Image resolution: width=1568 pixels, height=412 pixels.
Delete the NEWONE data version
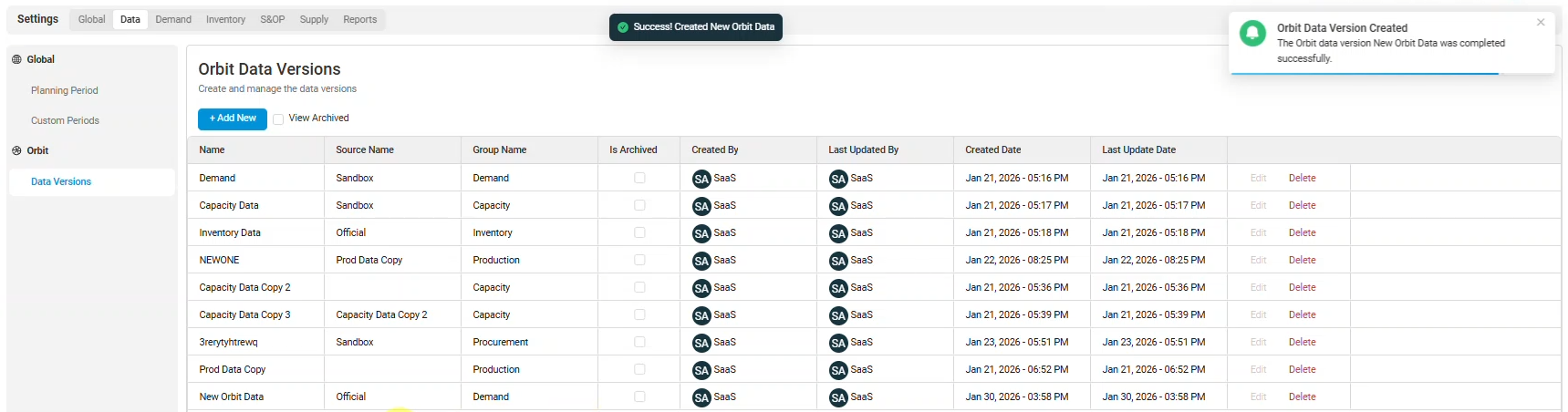(x=1302, y=261)
